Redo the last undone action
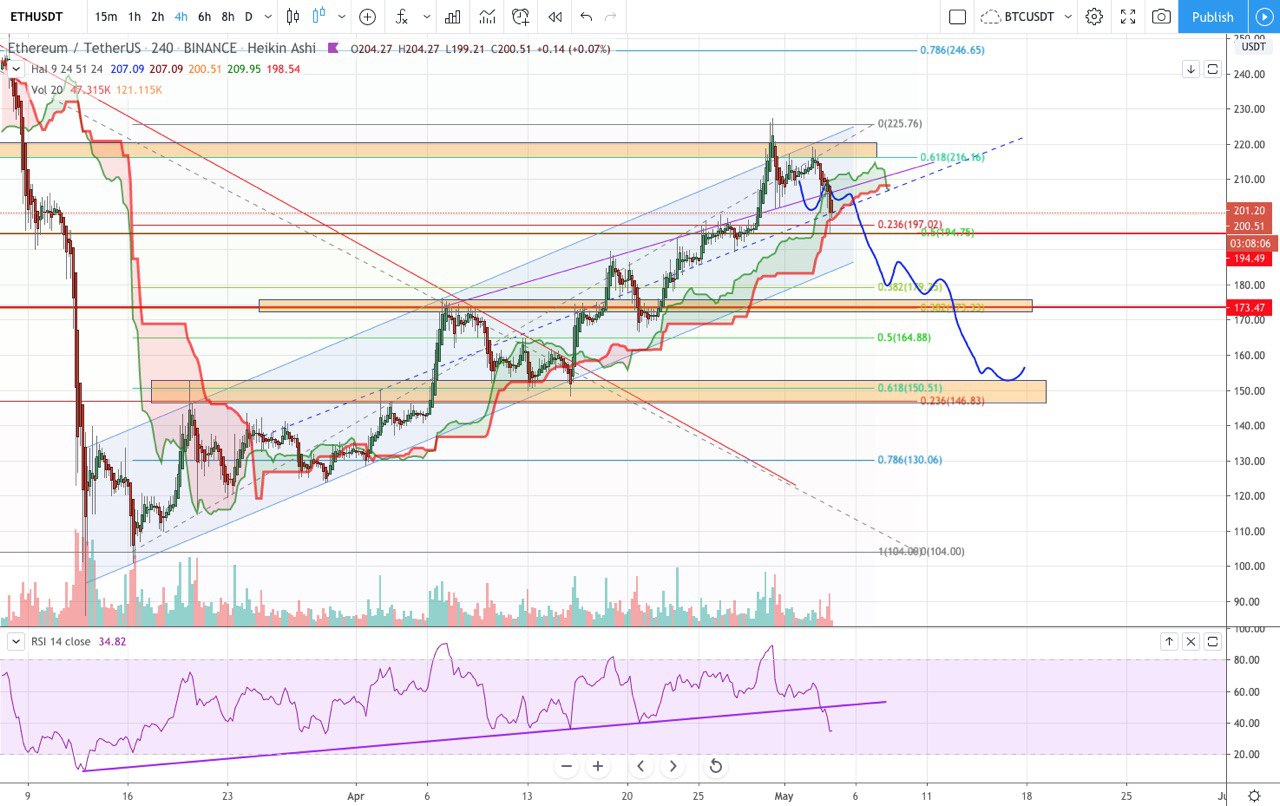 click(x=610, y=16)
